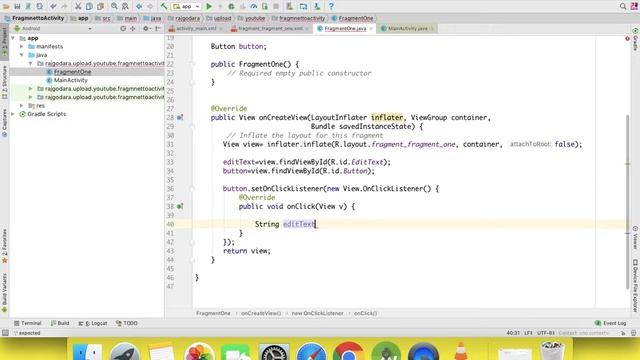Click the override gutter icon at line 38

pos(180,207)
